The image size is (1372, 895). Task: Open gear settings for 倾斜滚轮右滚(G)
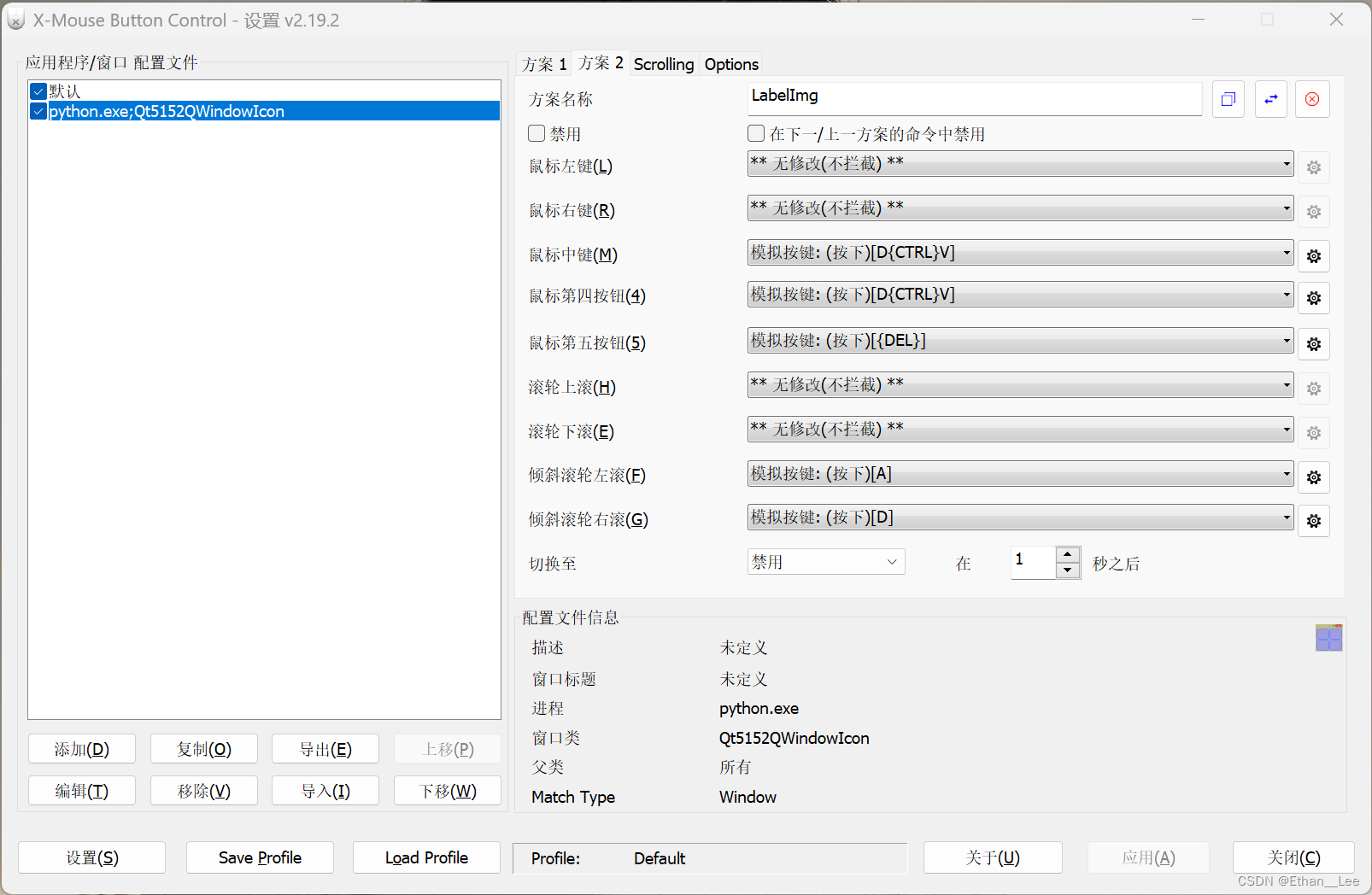pos(1314,520)
